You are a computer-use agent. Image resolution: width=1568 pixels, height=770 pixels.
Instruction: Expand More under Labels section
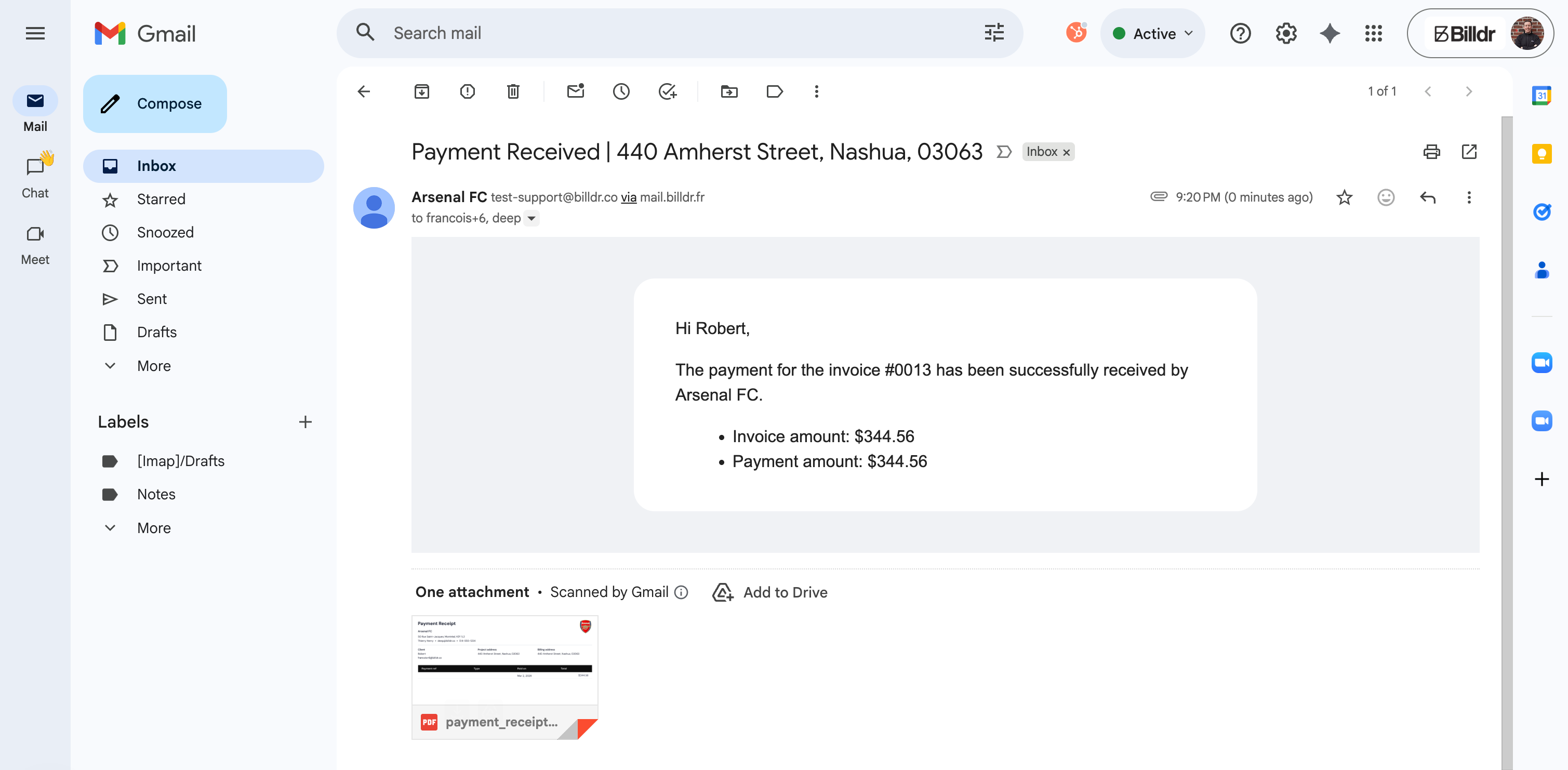[x=153, y=528]
